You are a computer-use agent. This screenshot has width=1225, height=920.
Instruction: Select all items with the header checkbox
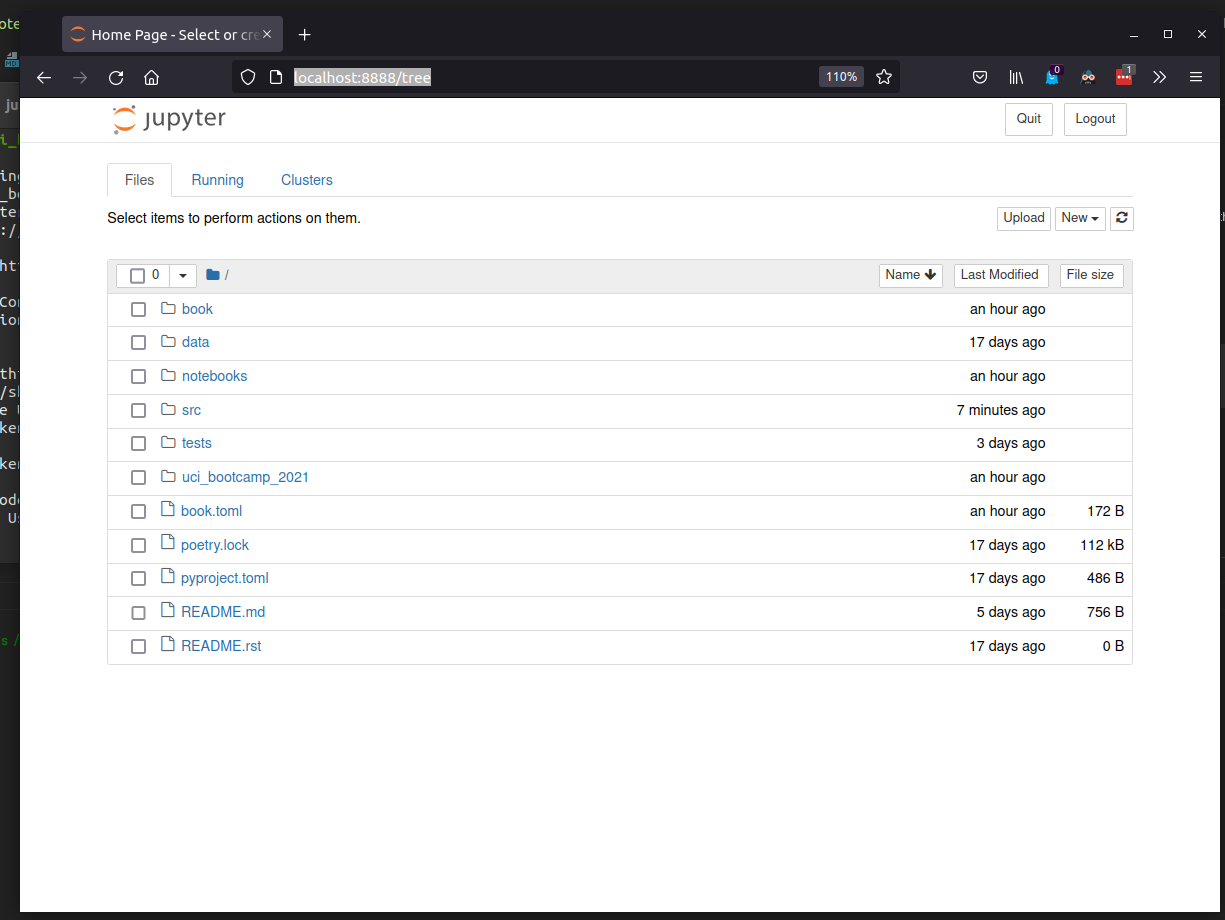(138, 275)
